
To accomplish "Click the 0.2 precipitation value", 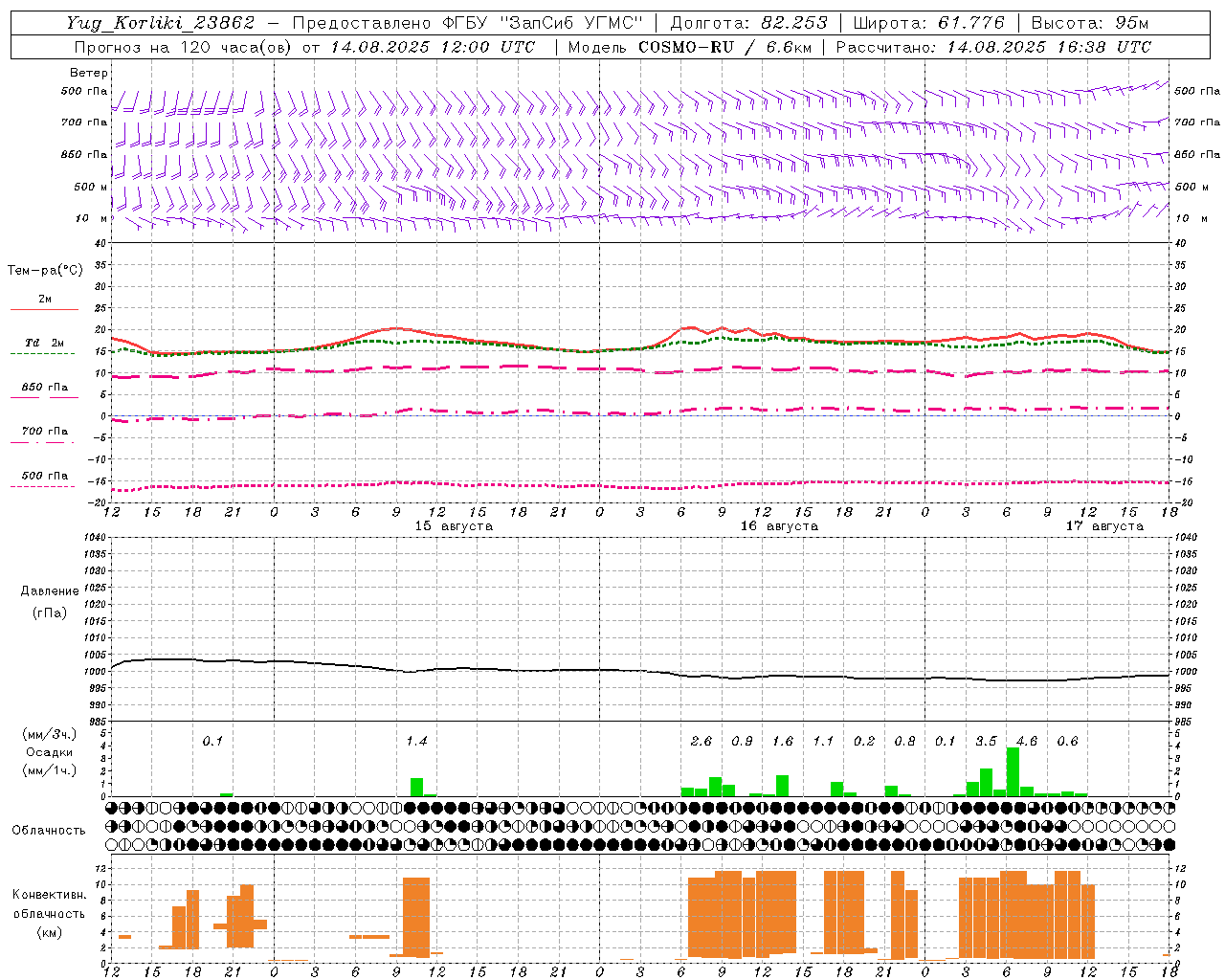I will tap(864, 742).
